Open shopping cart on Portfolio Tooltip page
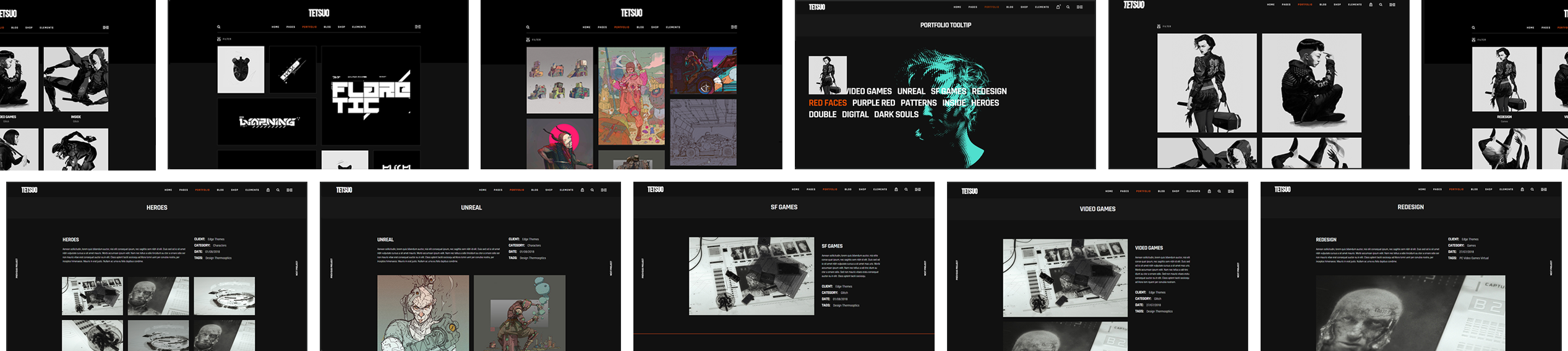1568x351 pixels. coord(1058,7)
